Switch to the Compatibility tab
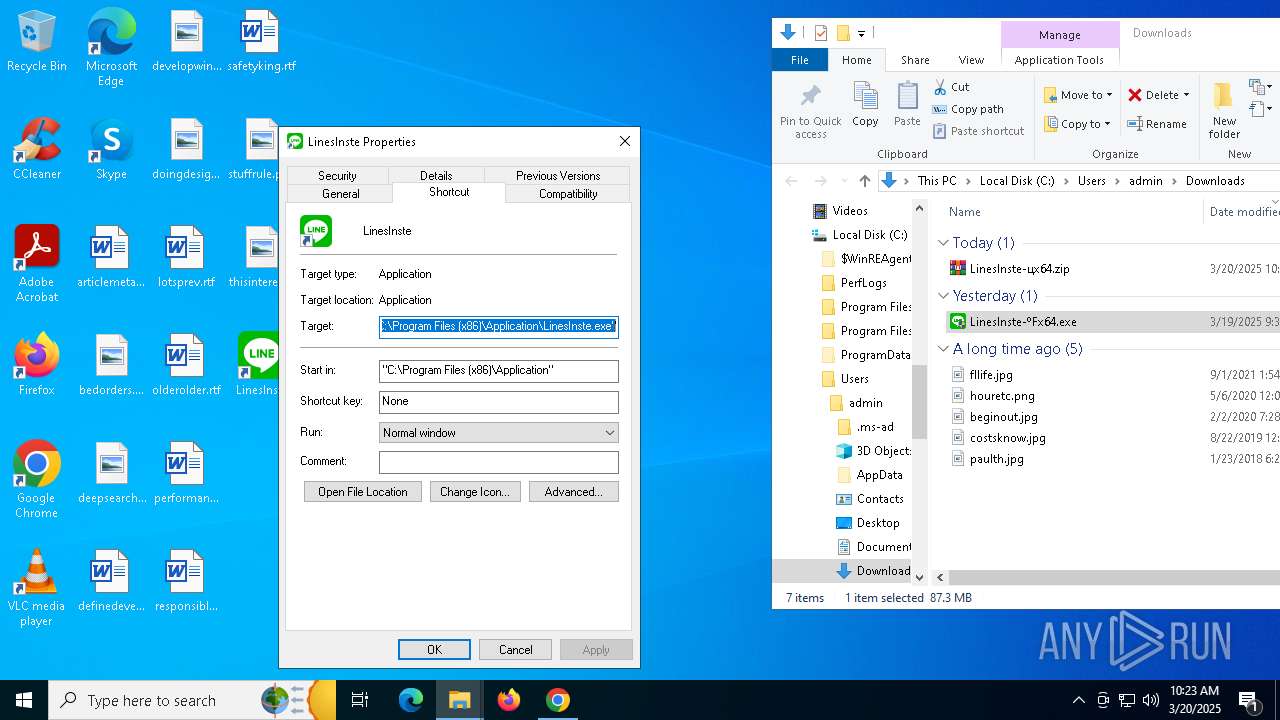 [568, 194]
